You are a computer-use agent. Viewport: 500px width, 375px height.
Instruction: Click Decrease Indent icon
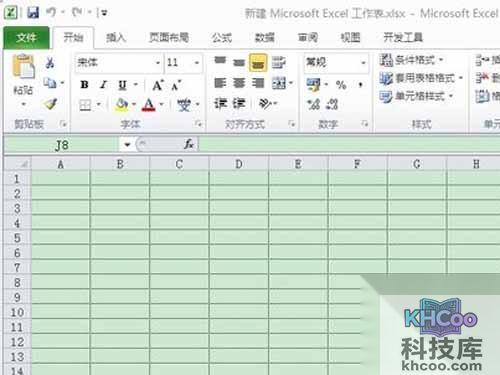coord(221,104)
